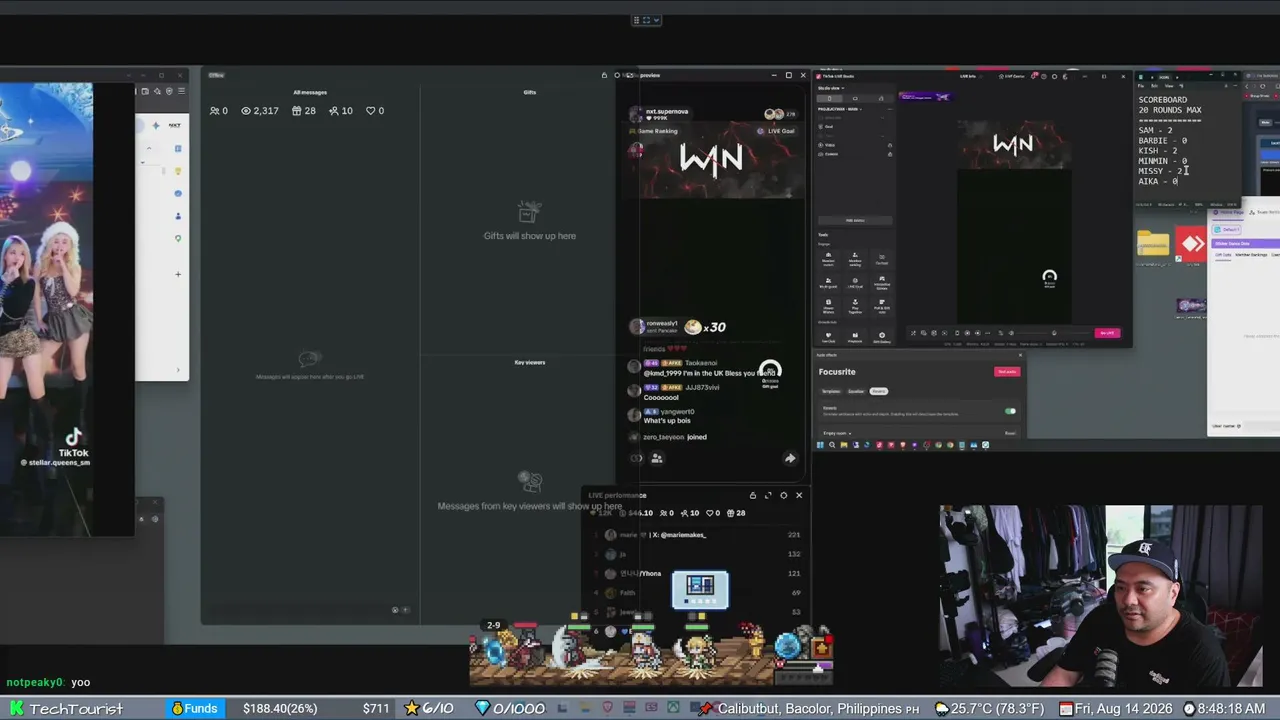Click the viewers count 2,317 in message panel
Screen dimensions: 1280x720
pos(260,111)
